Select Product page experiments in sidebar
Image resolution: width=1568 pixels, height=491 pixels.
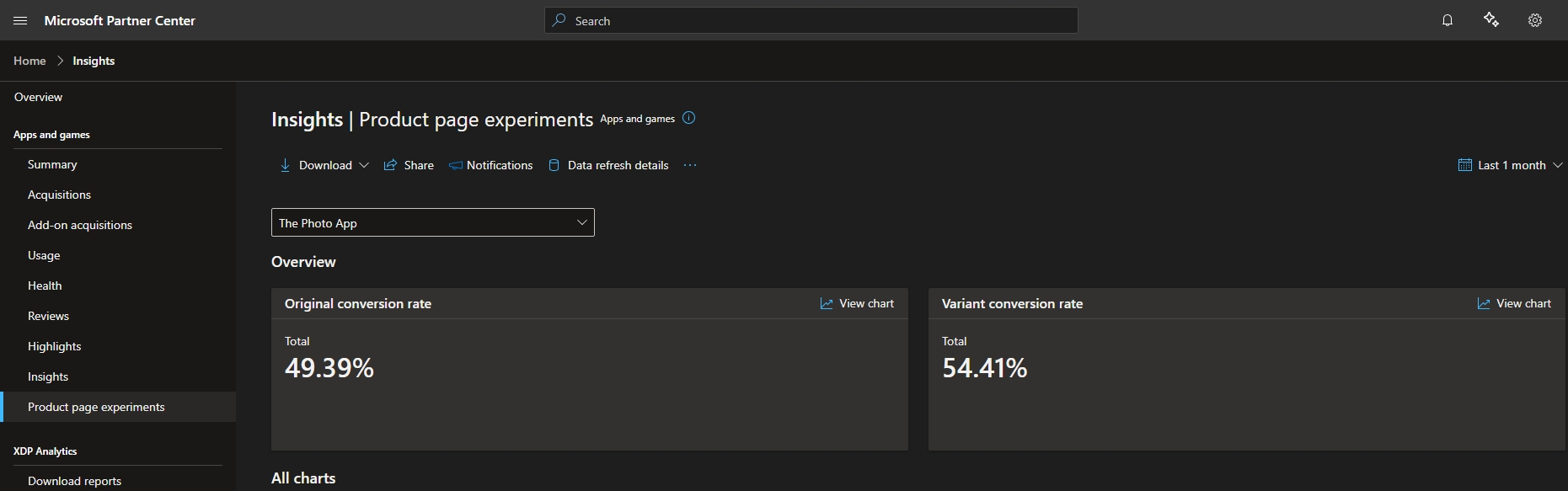pyautogui.click(x=118, y=407)
